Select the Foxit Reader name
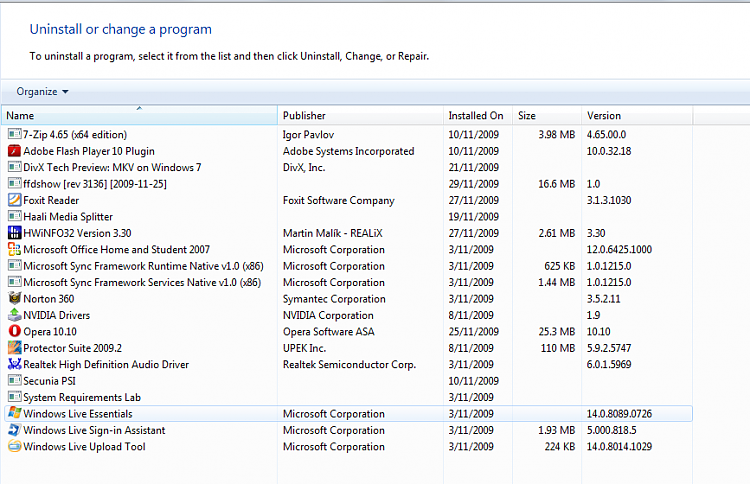 click(x=51, y=200)
